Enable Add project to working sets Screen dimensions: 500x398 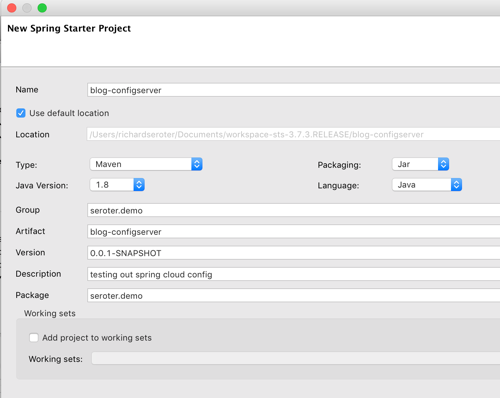coord(34,338)
